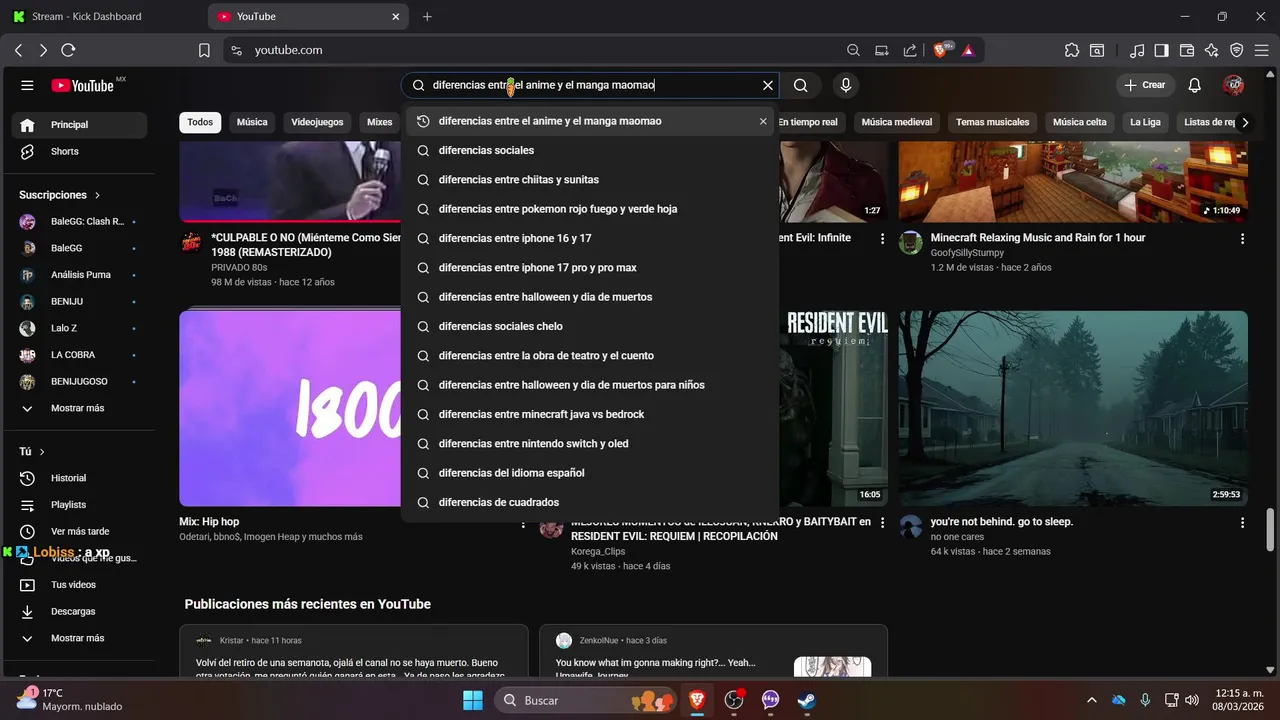The image size is (1280, 720).
Task: Open Tus videos
Action: (x=79, y=585)
